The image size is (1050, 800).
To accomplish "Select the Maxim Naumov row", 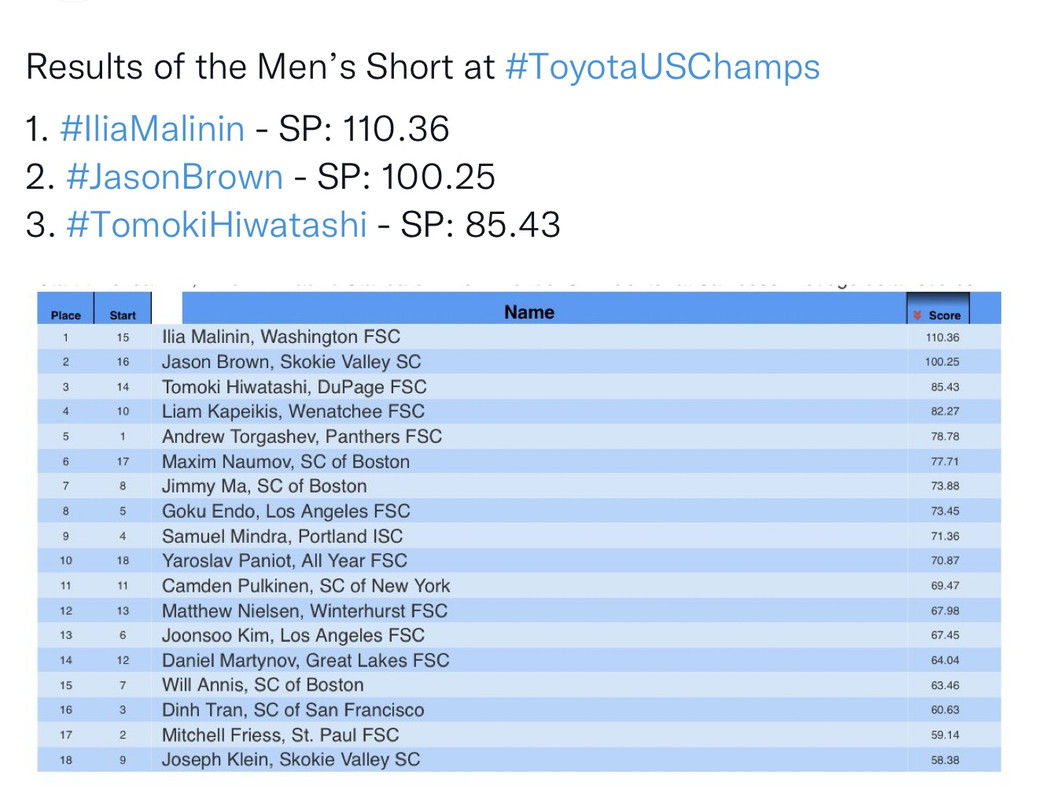I will (519, 461).
